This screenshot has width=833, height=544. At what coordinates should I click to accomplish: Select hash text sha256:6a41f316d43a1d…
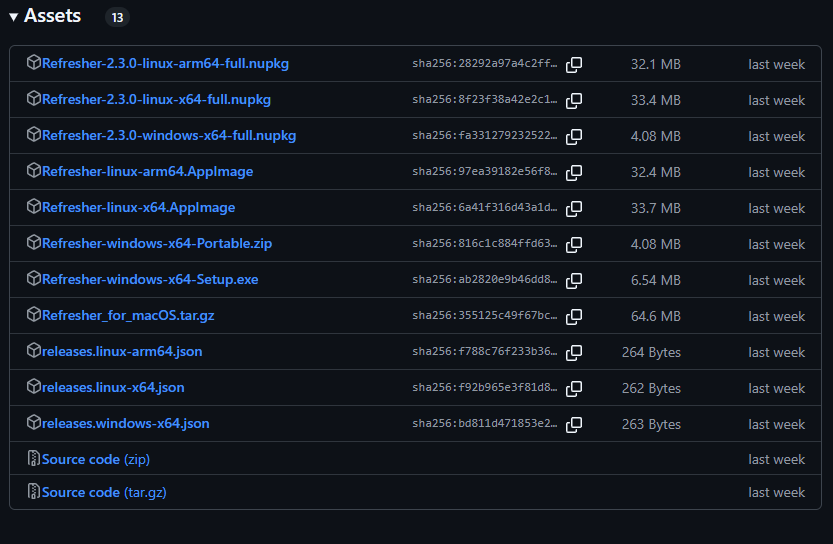pyautogui.click(x=484, y=207)
